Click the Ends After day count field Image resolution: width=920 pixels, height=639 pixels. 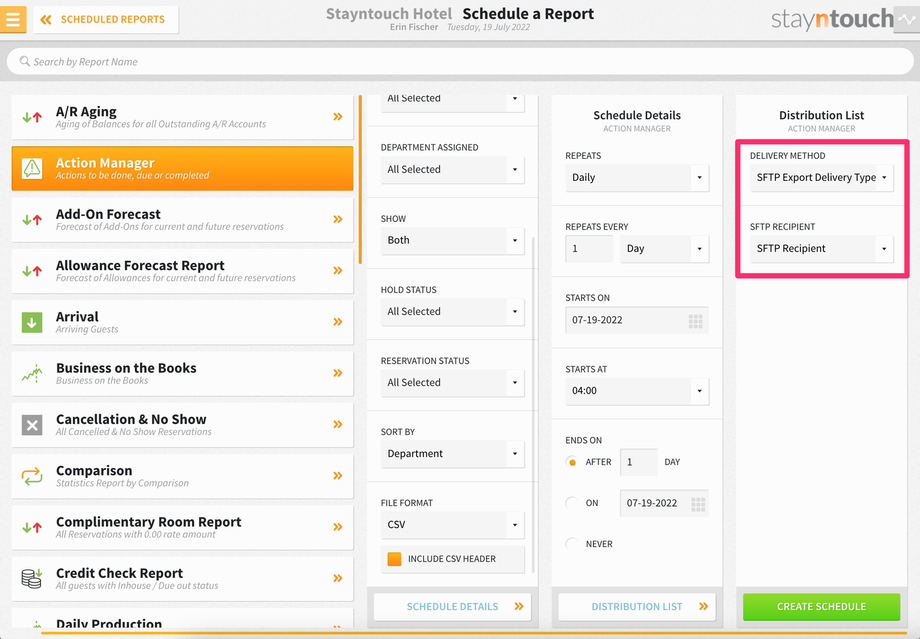coord(638,462)
